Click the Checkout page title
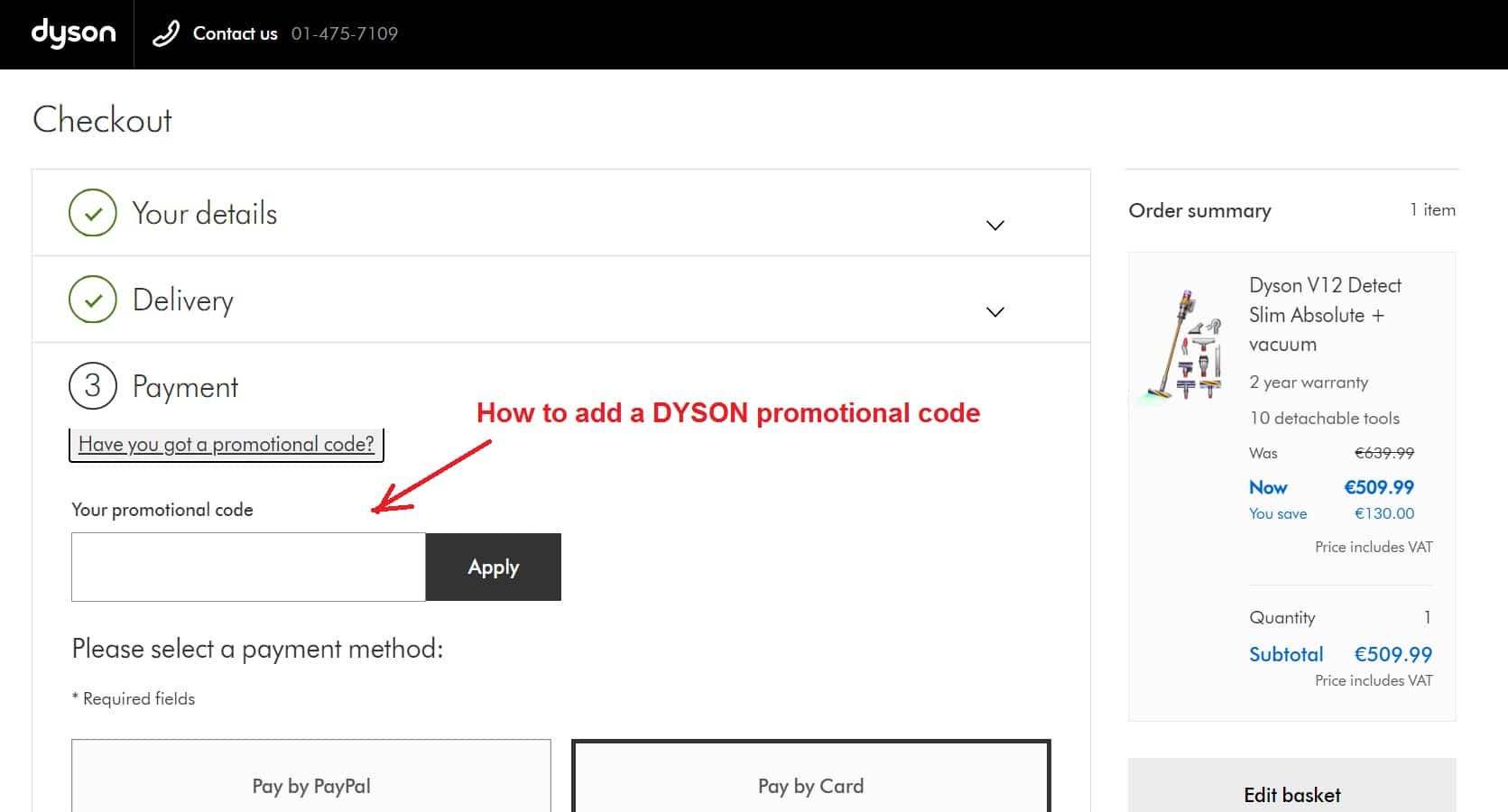The image size is (1508, 812). point(102,119)
